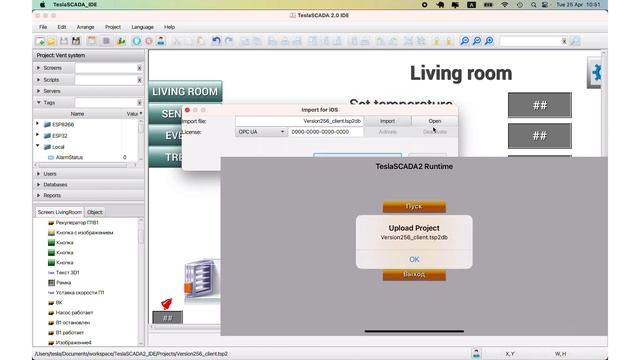Image resolution: width=640 pixels, height=360 pixels.
Task: Clear the Scripts filter with its X
Action: [x=139, y=80]
